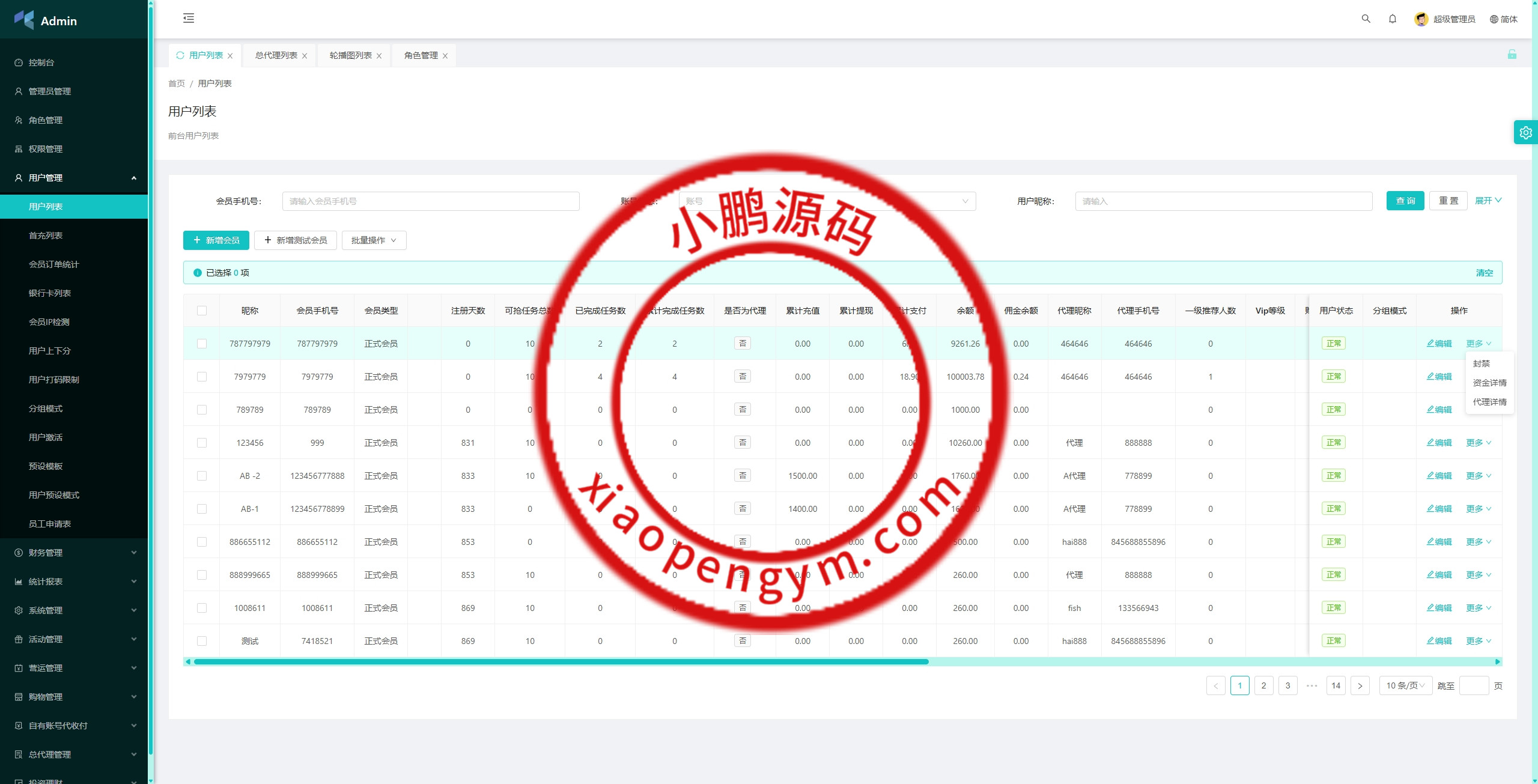1538x784 pixels.
Task: Click the language globe icon 简体
Action: click(x=1494, y=19)
